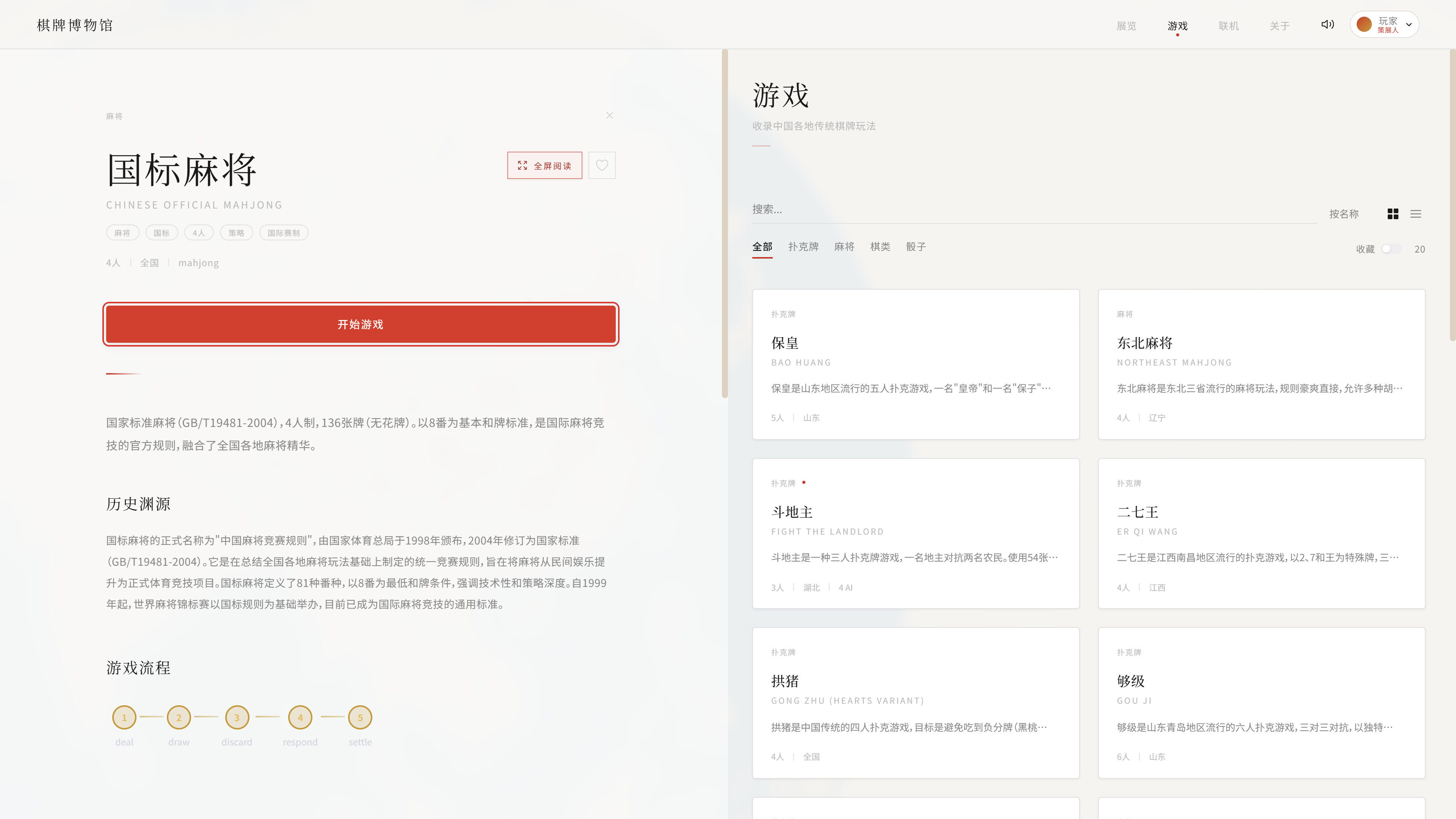This screenshot has width=1456, height=819.
Task: Click the mahjong label in the meta row
Action: (x=198, y=263)
